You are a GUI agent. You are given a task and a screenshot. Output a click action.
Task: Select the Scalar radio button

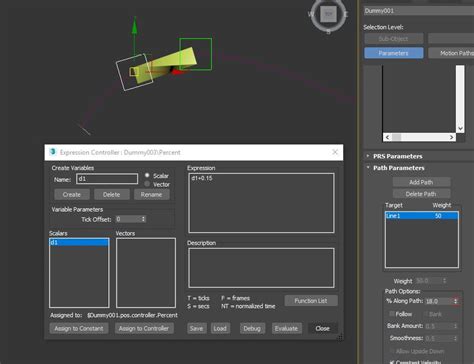[x=147, y=175]
